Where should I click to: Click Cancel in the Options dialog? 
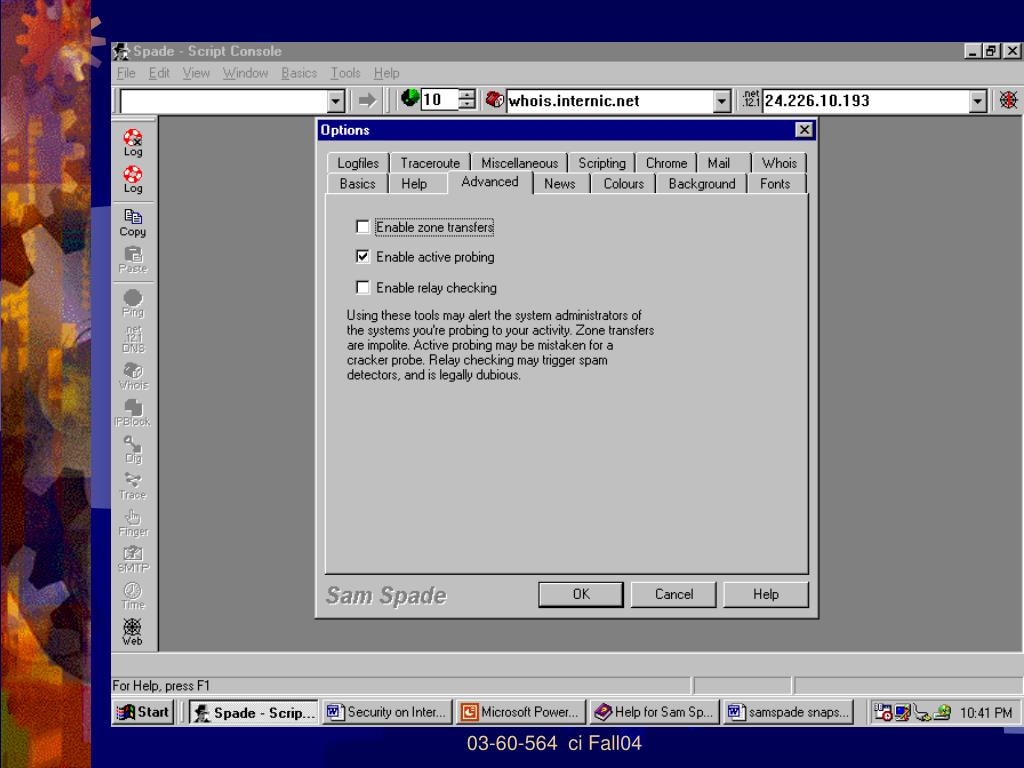[x=674, y=594]
